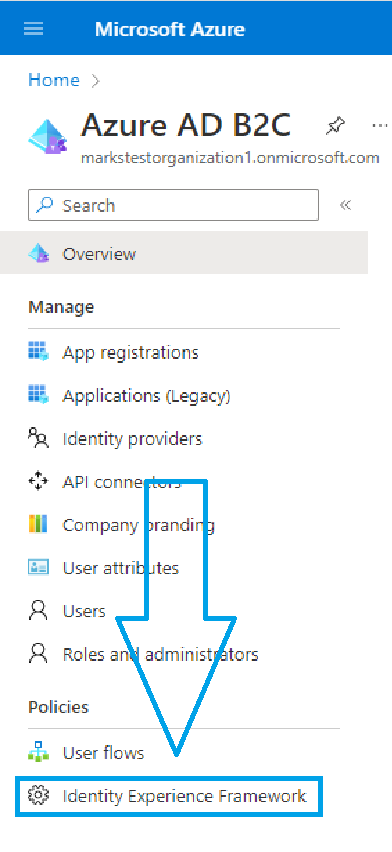392x852 pixels.
Task: Click the Azure AD B2C logo icon
Action: (x=47, y=137)
